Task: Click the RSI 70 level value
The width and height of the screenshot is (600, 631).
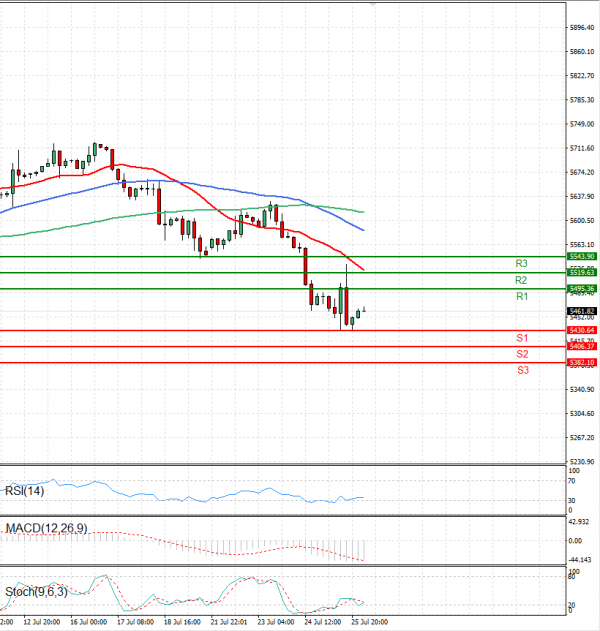Action: tap(571, 481)
